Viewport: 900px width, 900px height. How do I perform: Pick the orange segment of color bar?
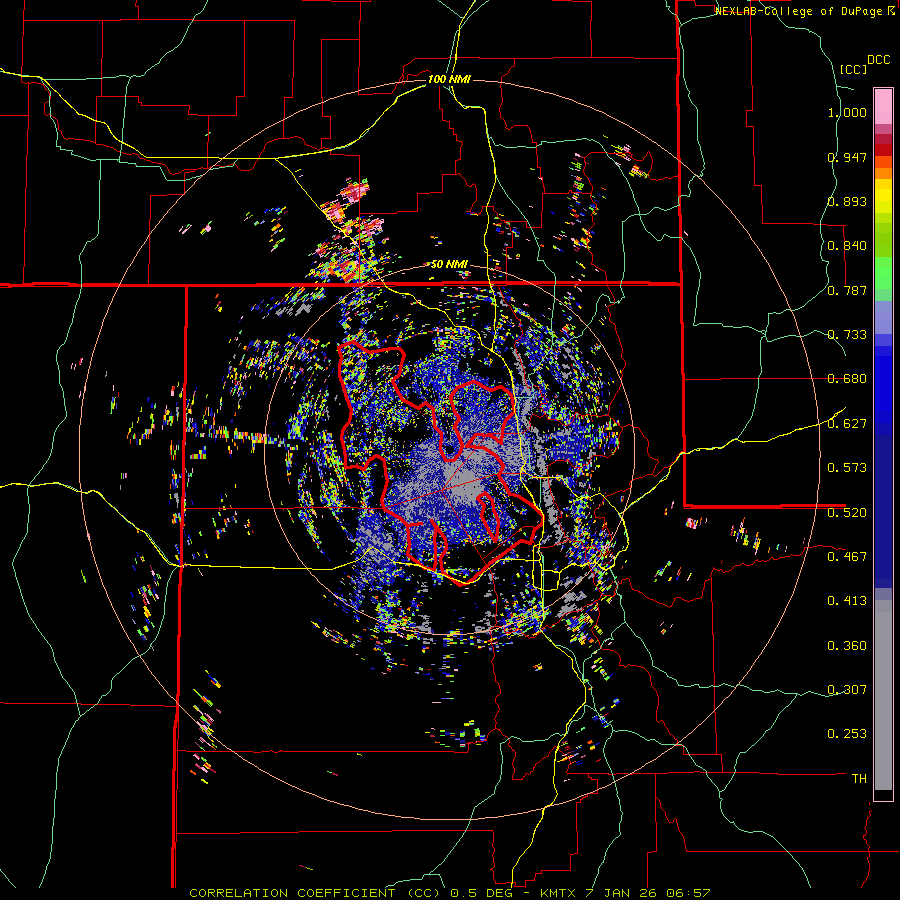coord(883,173)
